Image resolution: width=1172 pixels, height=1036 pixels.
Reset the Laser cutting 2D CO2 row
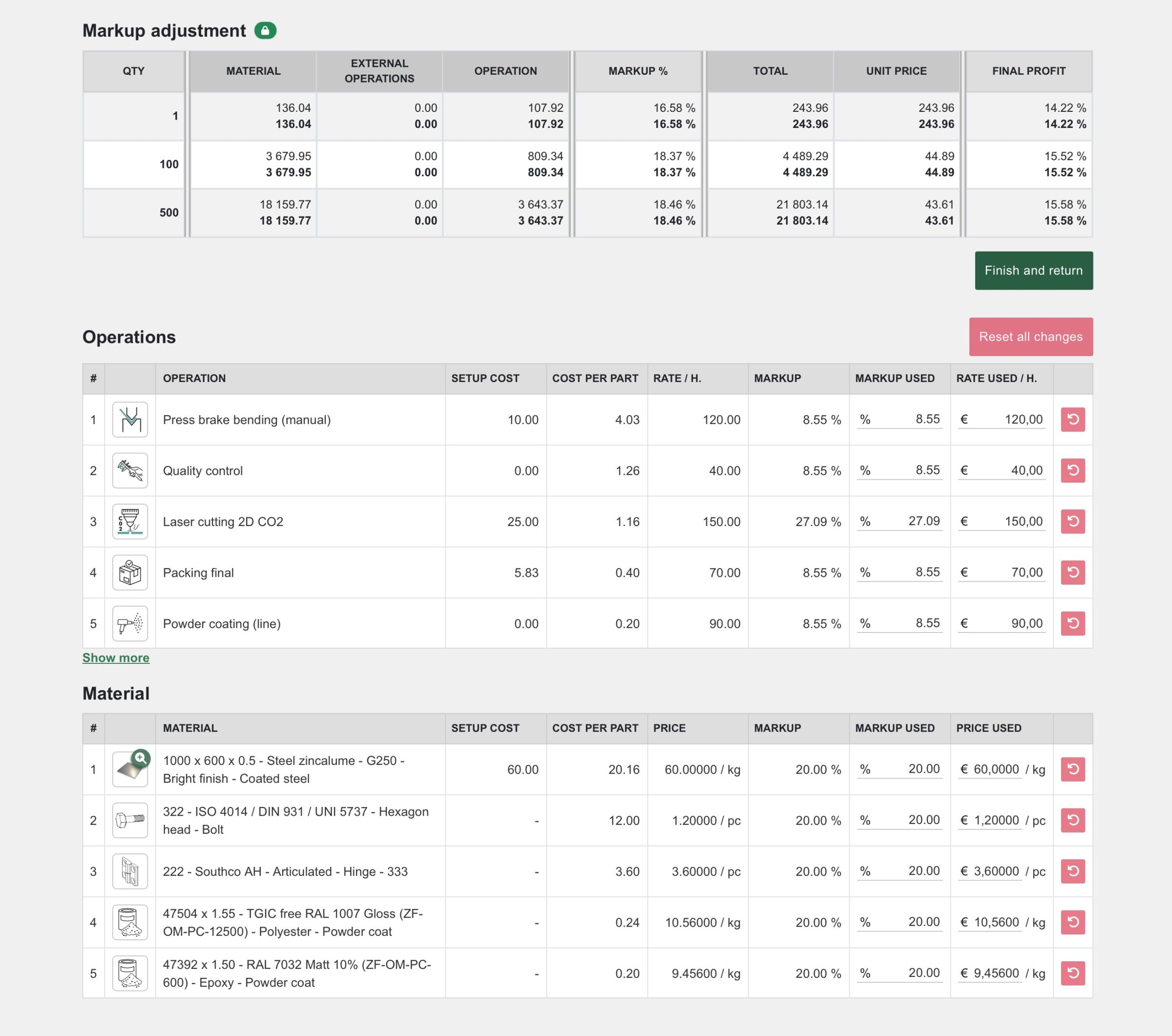pos(1072,522)
